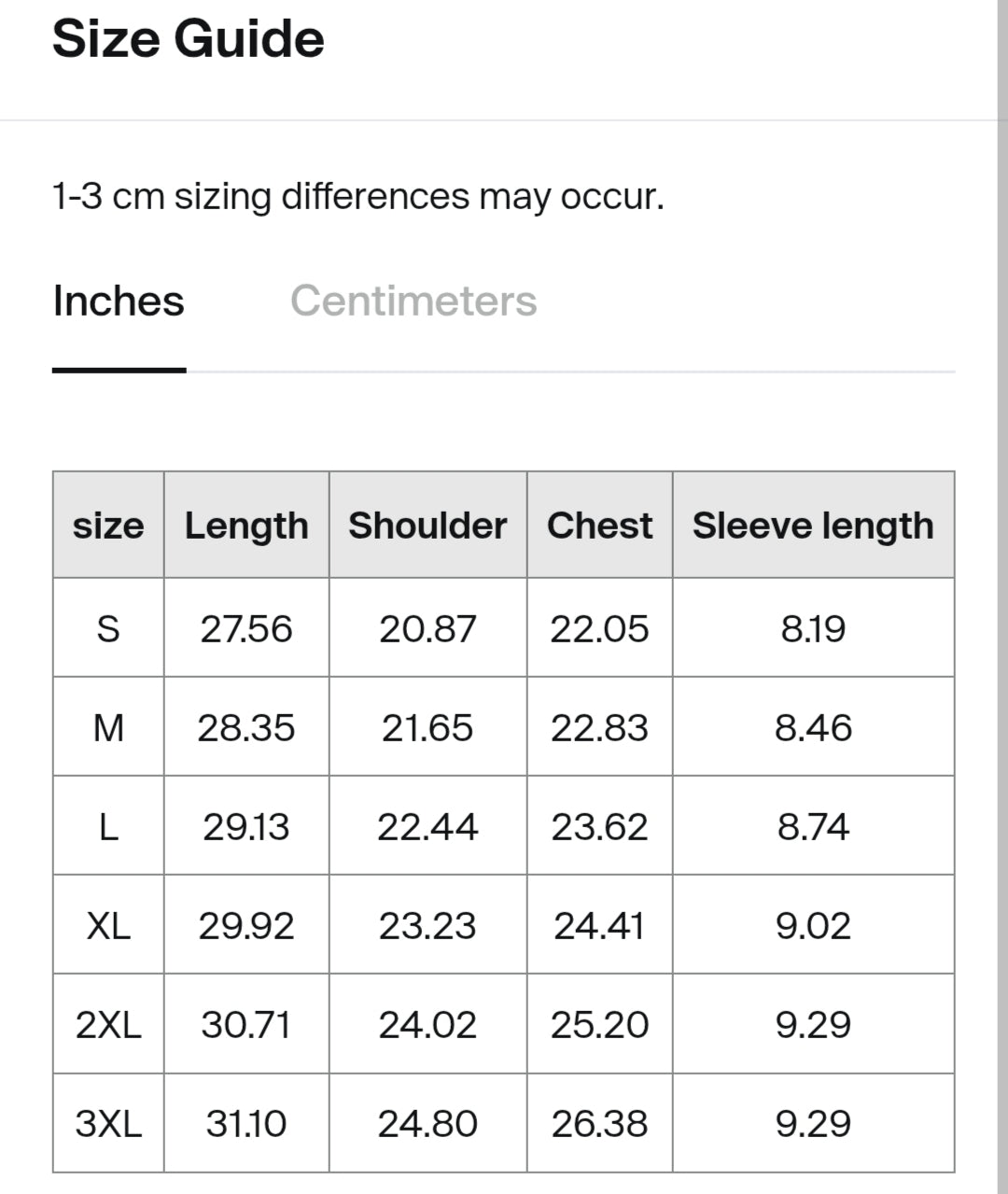Screen dimensions: 1008x1194
Task: Switch to the Centimeters tab
Action: (x=413, y=301)
